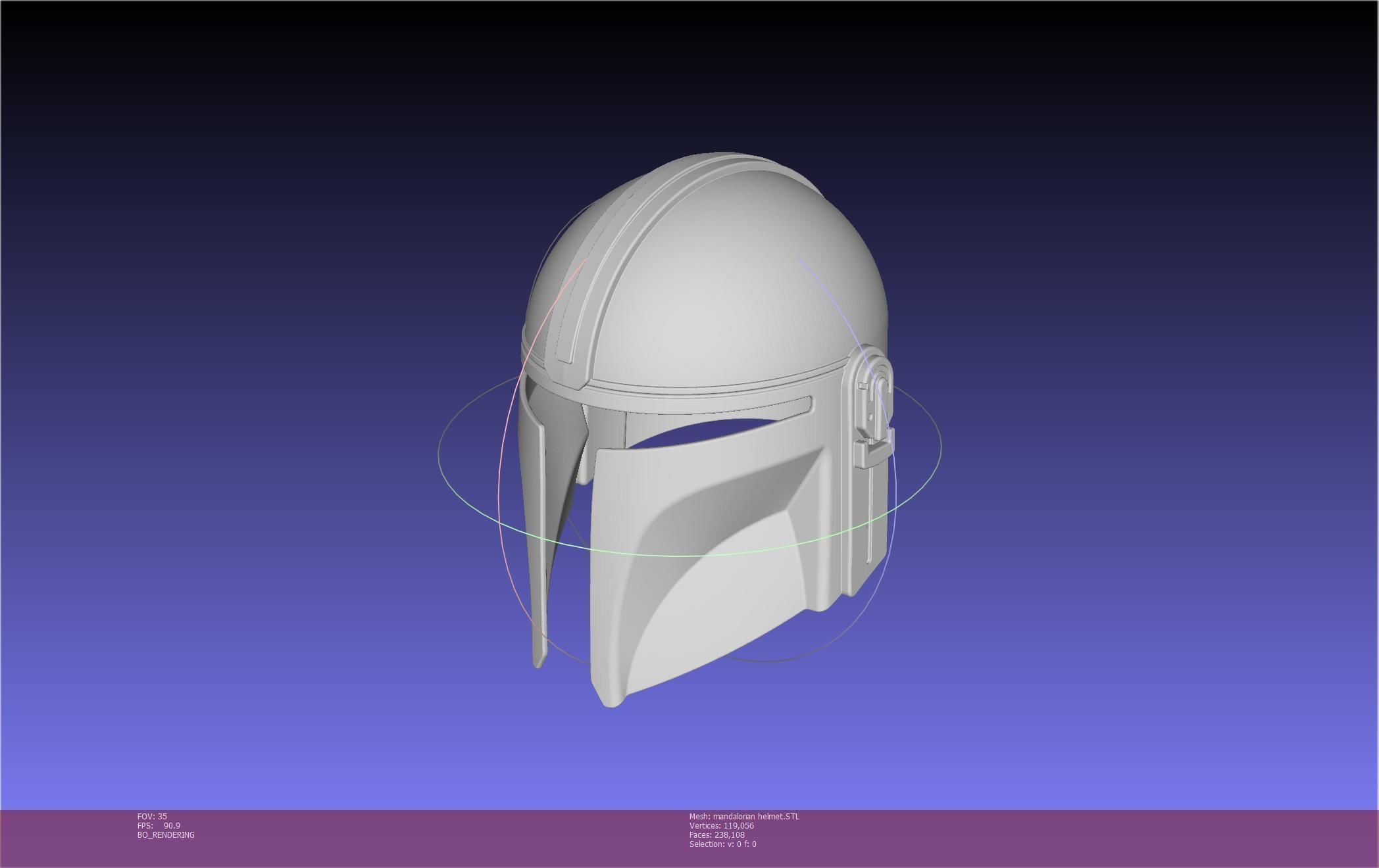The height and width of the screenshot is (868, 1379).
Task: Click the FOV: 35 readout
Action: pyautogui.click(x=152, y=816)
